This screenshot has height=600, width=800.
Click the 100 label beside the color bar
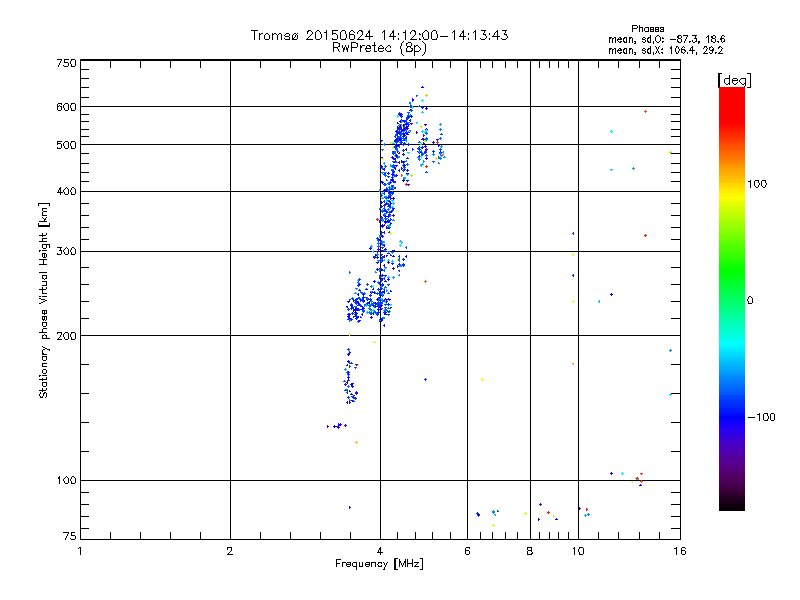(x=757, y=184)
